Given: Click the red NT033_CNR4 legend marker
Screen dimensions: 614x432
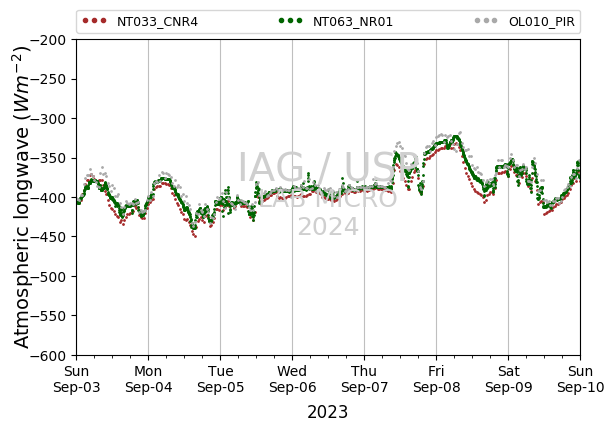Looking at the screenshot, I should tap(94, 21).
